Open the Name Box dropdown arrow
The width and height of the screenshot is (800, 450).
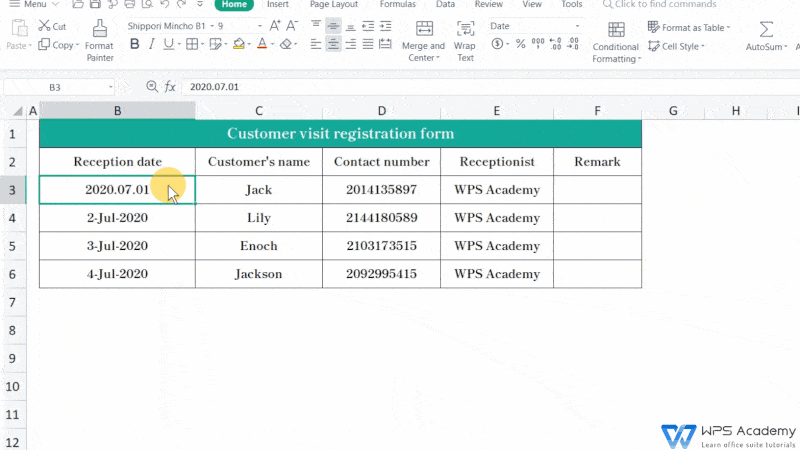click(110, 87)
